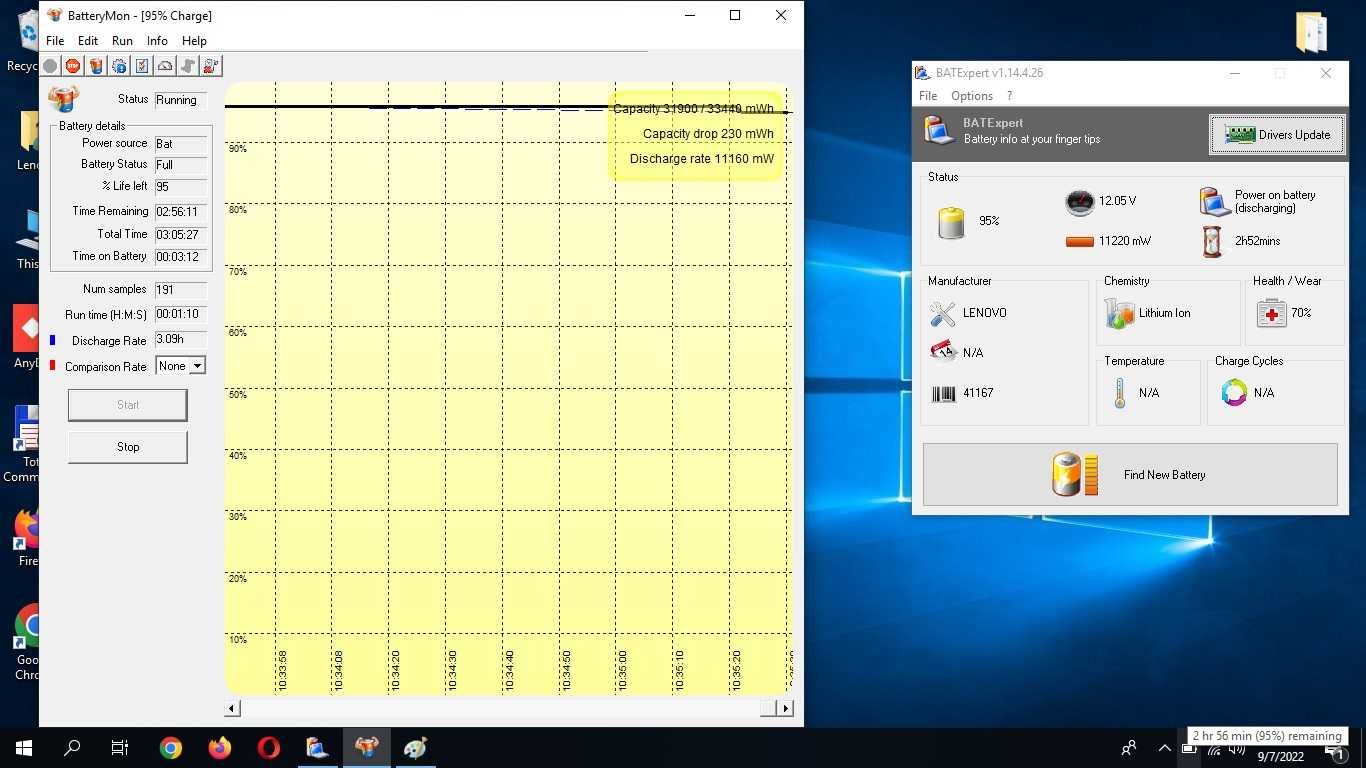Open Windows Start menu
The width and height of the screenshot is (1366, 768).
[x=24, y=748]
